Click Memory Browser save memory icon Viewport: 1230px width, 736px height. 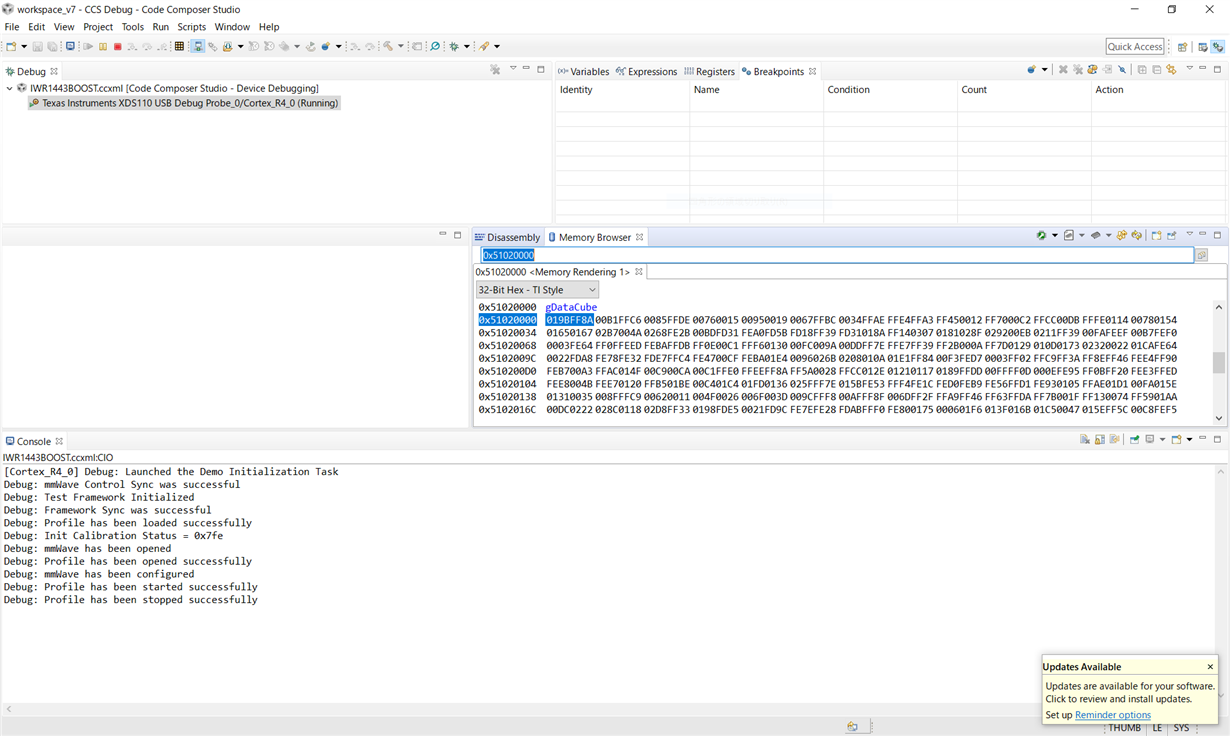pos(1069,235)
